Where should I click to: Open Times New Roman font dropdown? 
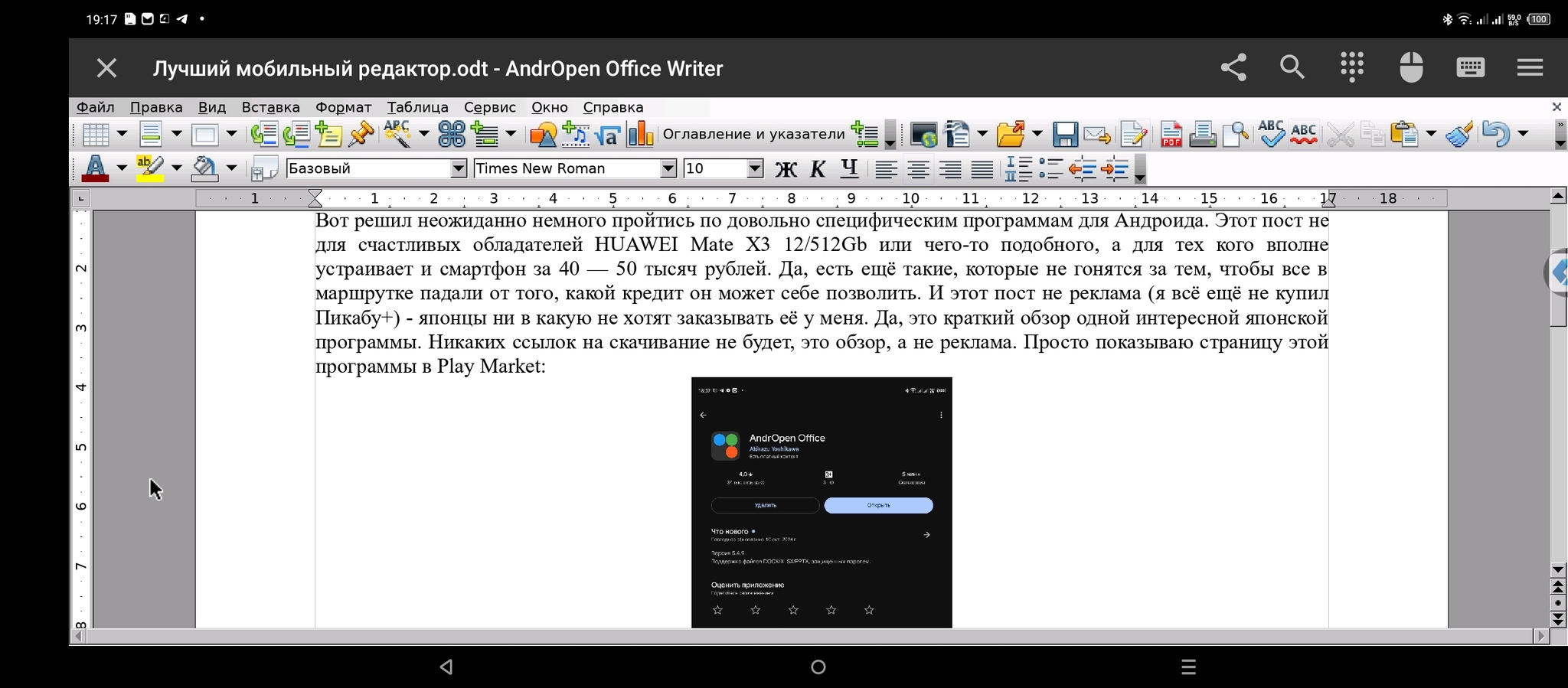[668, 168]
